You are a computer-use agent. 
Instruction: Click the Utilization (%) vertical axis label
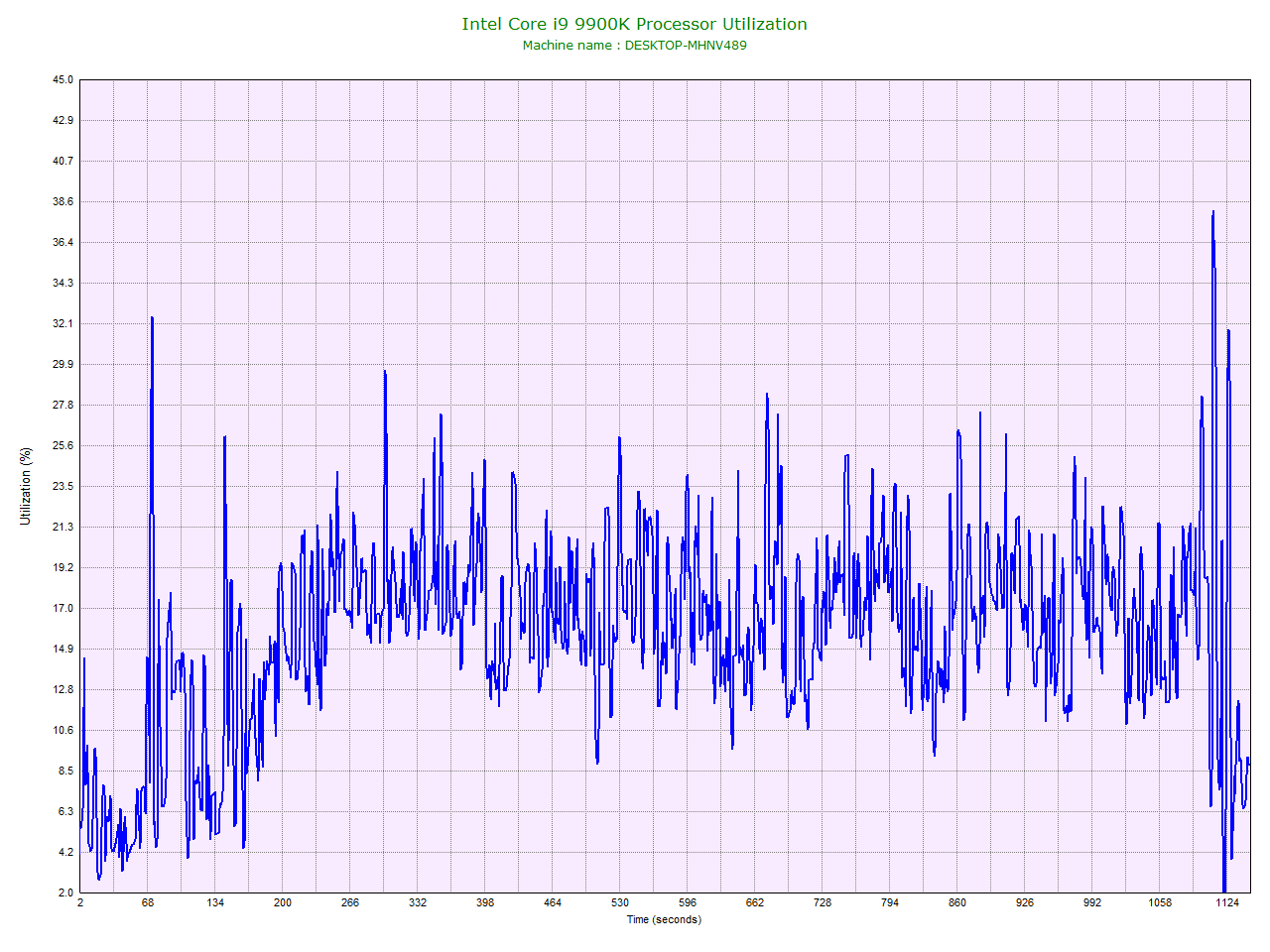pos(26,486)
